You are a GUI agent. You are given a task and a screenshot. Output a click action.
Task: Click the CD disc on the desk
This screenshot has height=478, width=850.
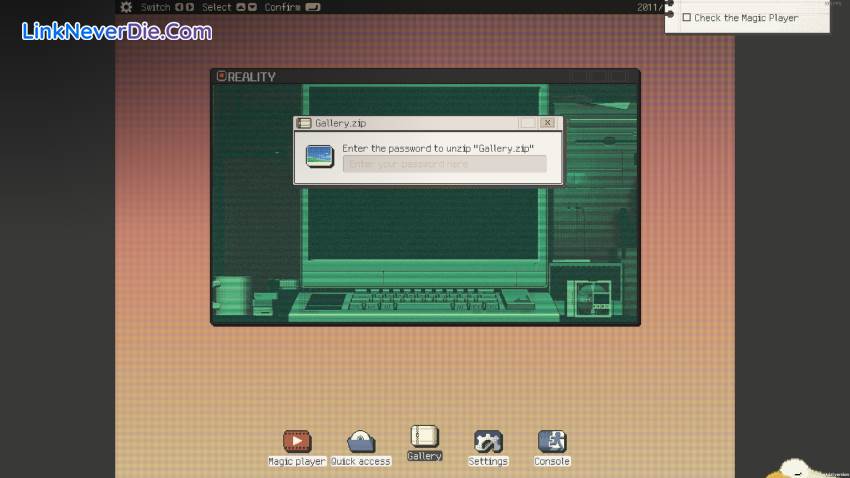(588, 297)
